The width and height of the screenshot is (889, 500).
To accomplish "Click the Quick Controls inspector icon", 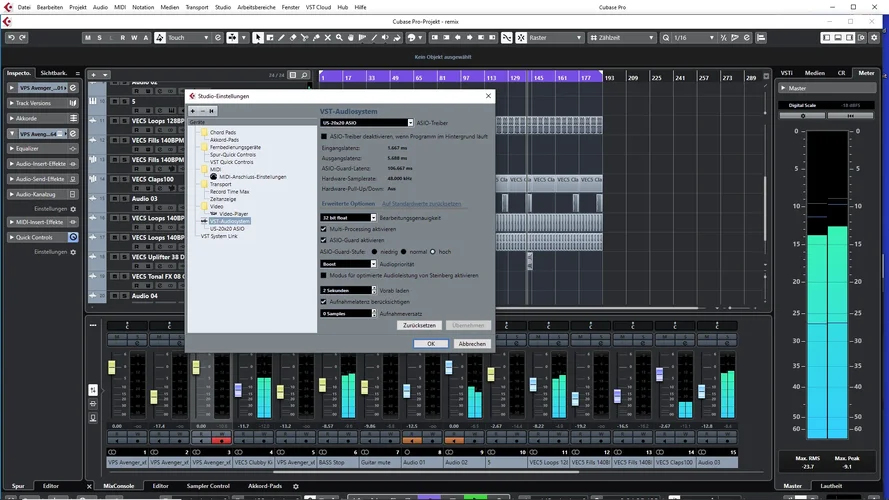I will tap(73, 237).
